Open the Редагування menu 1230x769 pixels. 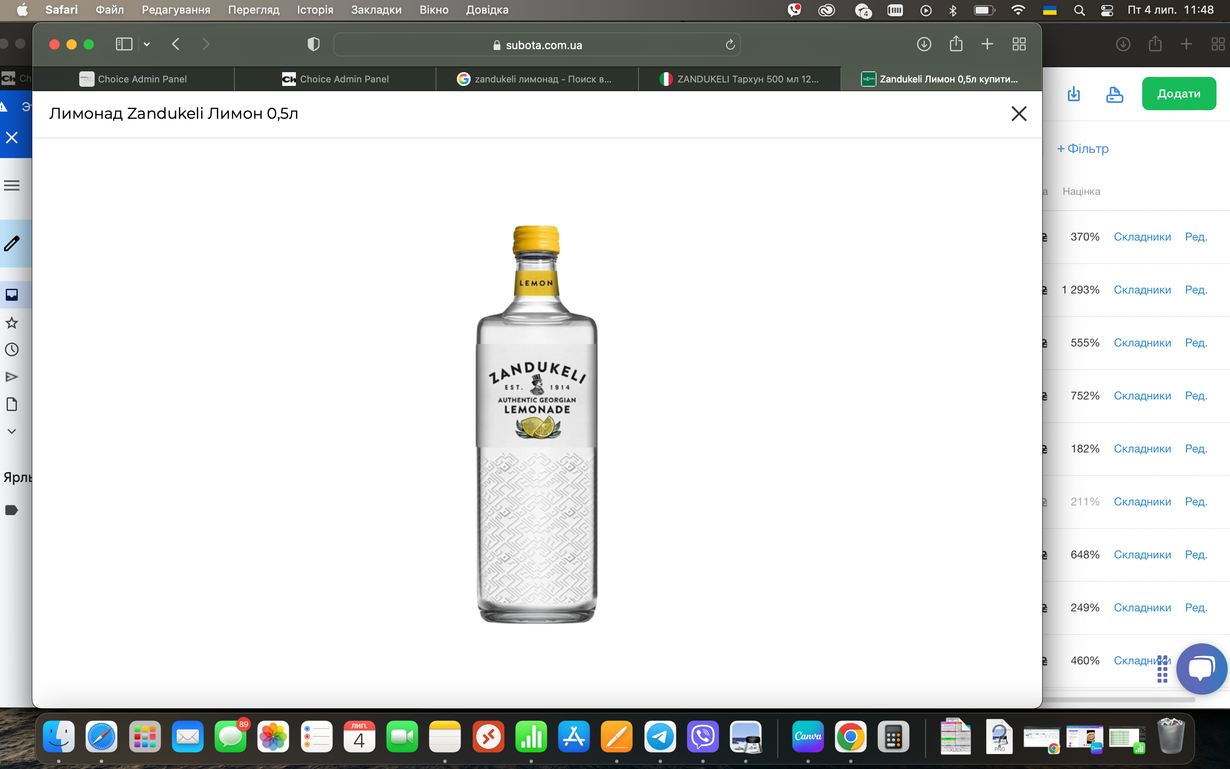pos(176,10)
